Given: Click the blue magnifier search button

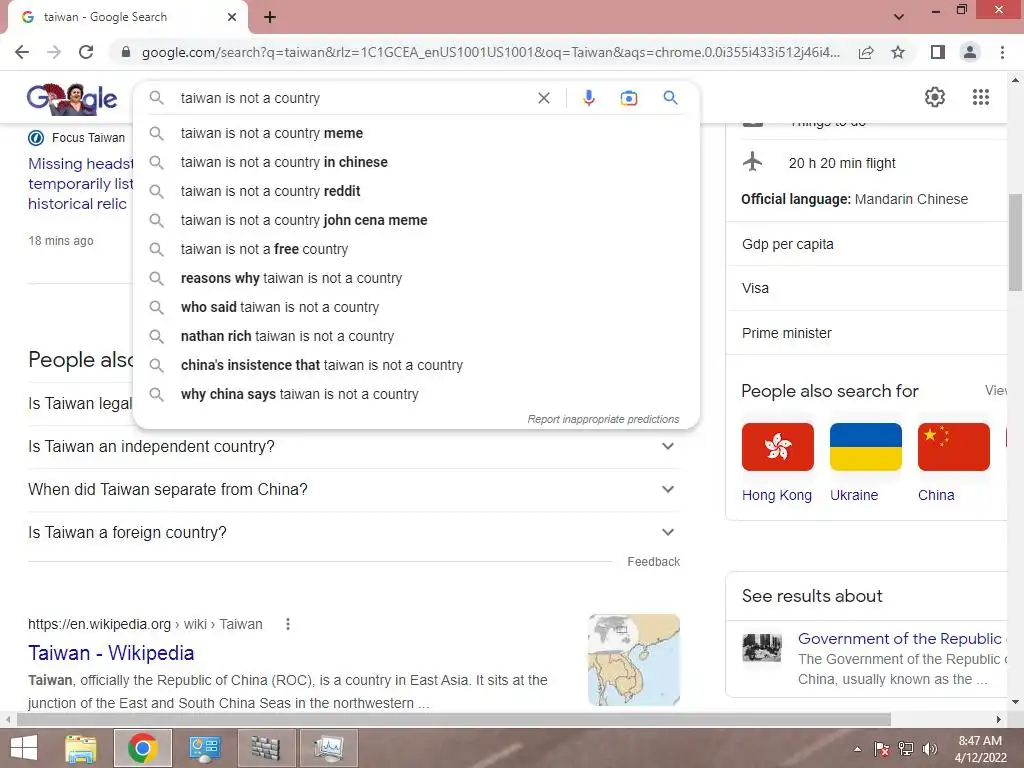Looking at the screenshot, I should (670, 98).
